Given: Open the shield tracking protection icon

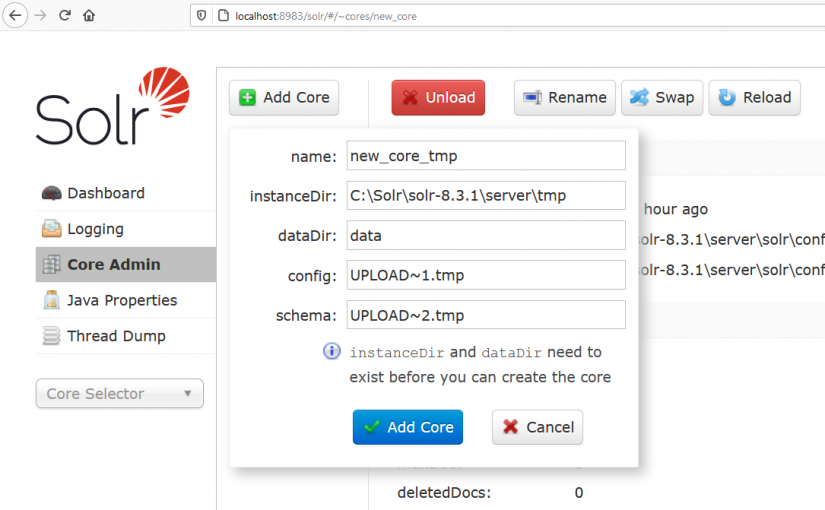Looking at the screenshot, I should 202,16.
